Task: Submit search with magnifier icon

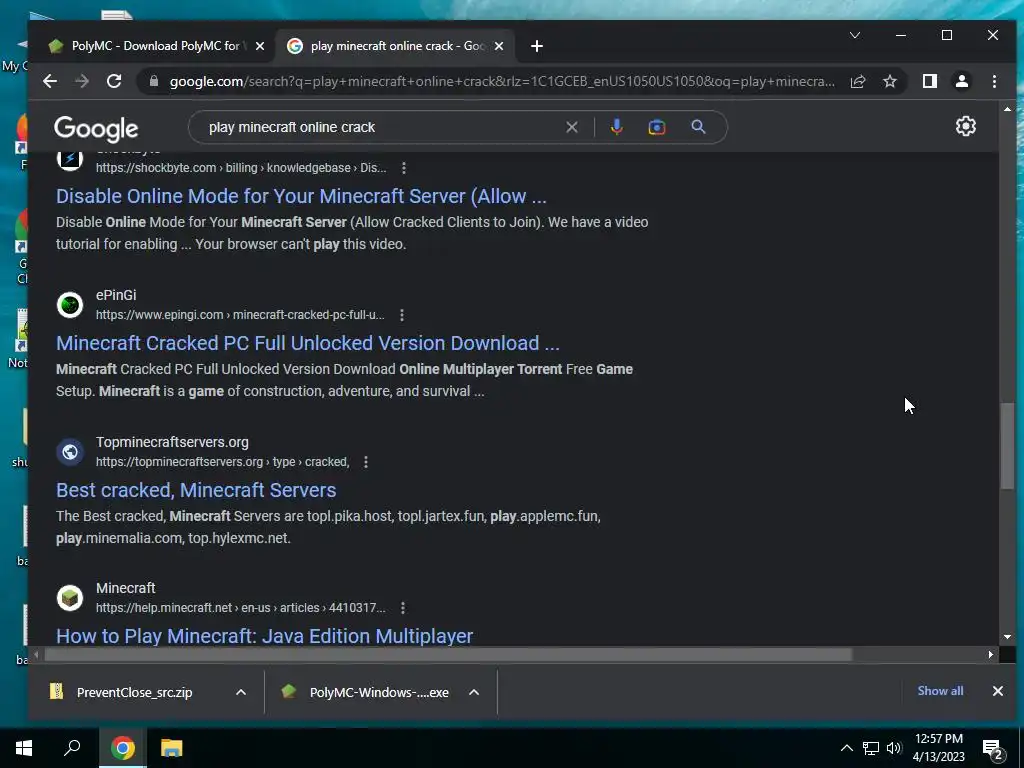Action: click(x=698, y=127)
